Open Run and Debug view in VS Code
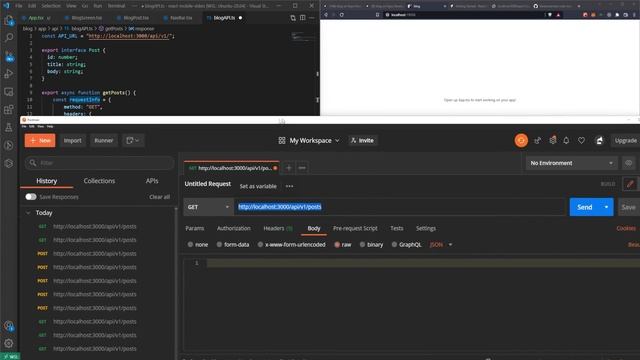This screenshot has width=640, height=360. point(9,74)
